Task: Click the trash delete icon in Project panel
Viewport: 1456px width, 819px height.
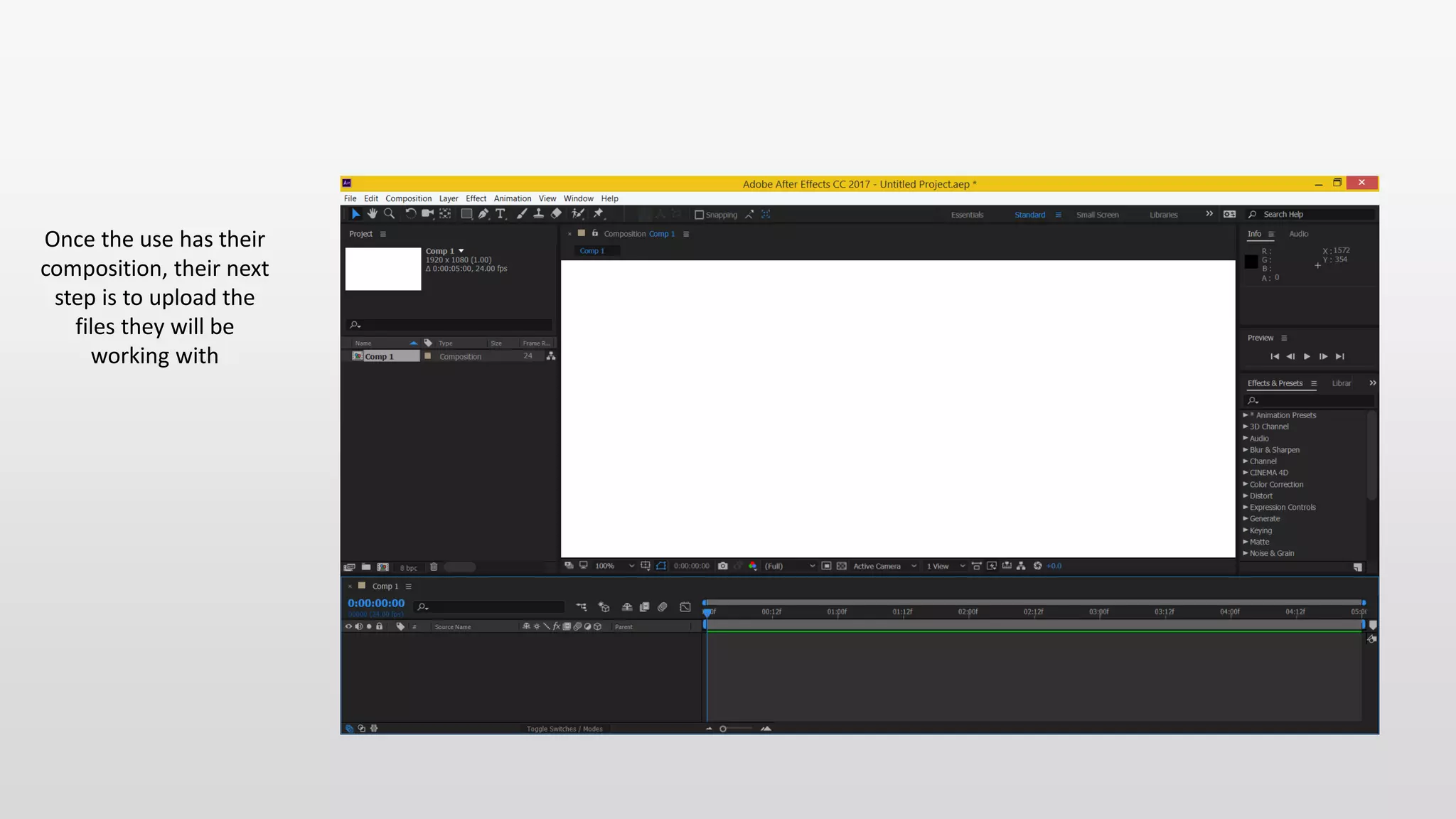Action: 434,567
